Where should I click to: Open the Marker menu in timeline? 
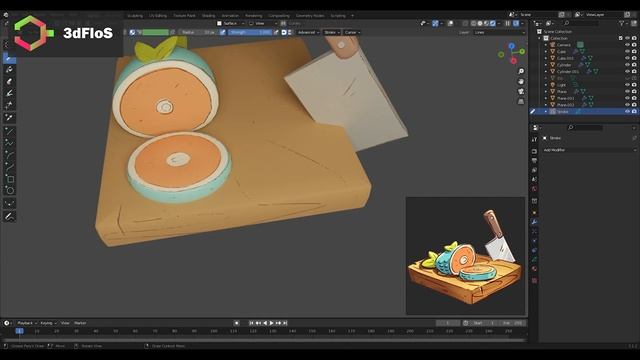[x=80, y=323]
